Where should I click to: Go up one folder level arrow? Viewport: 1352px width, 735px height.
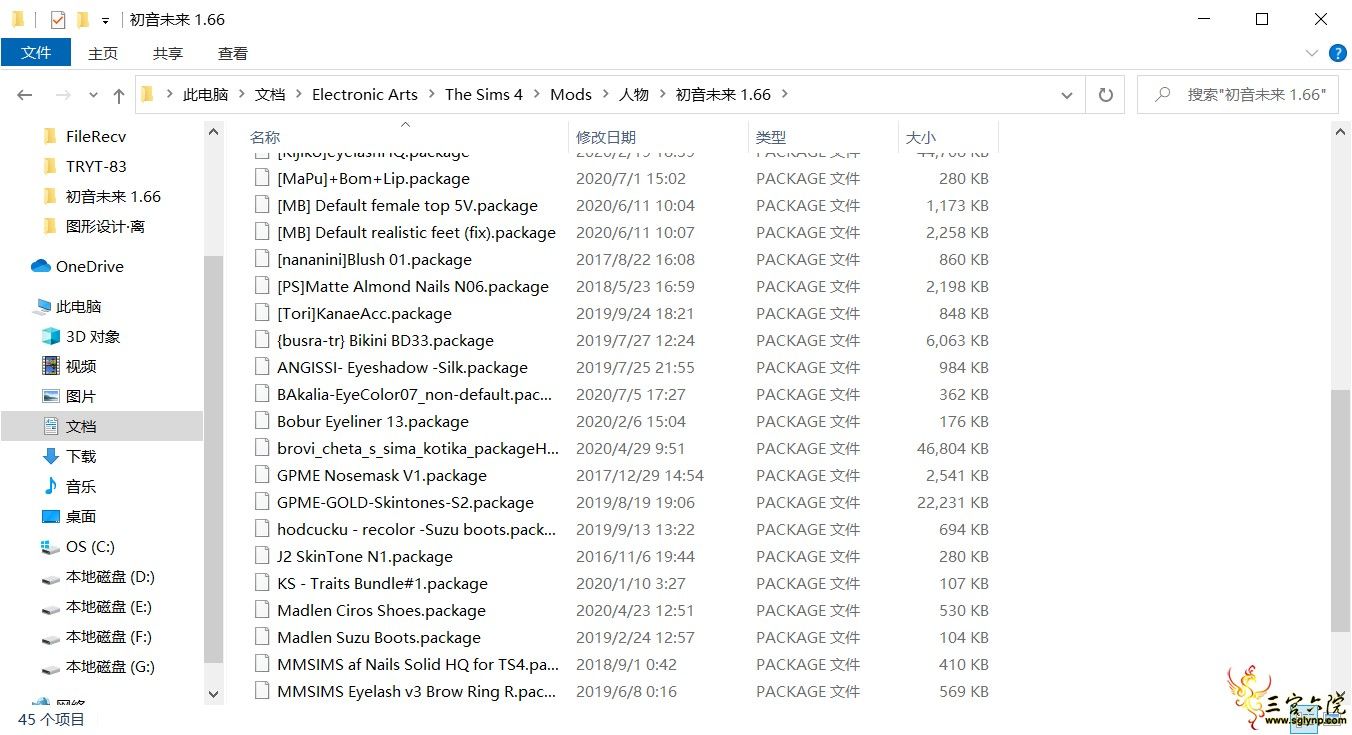pos(119,95)
